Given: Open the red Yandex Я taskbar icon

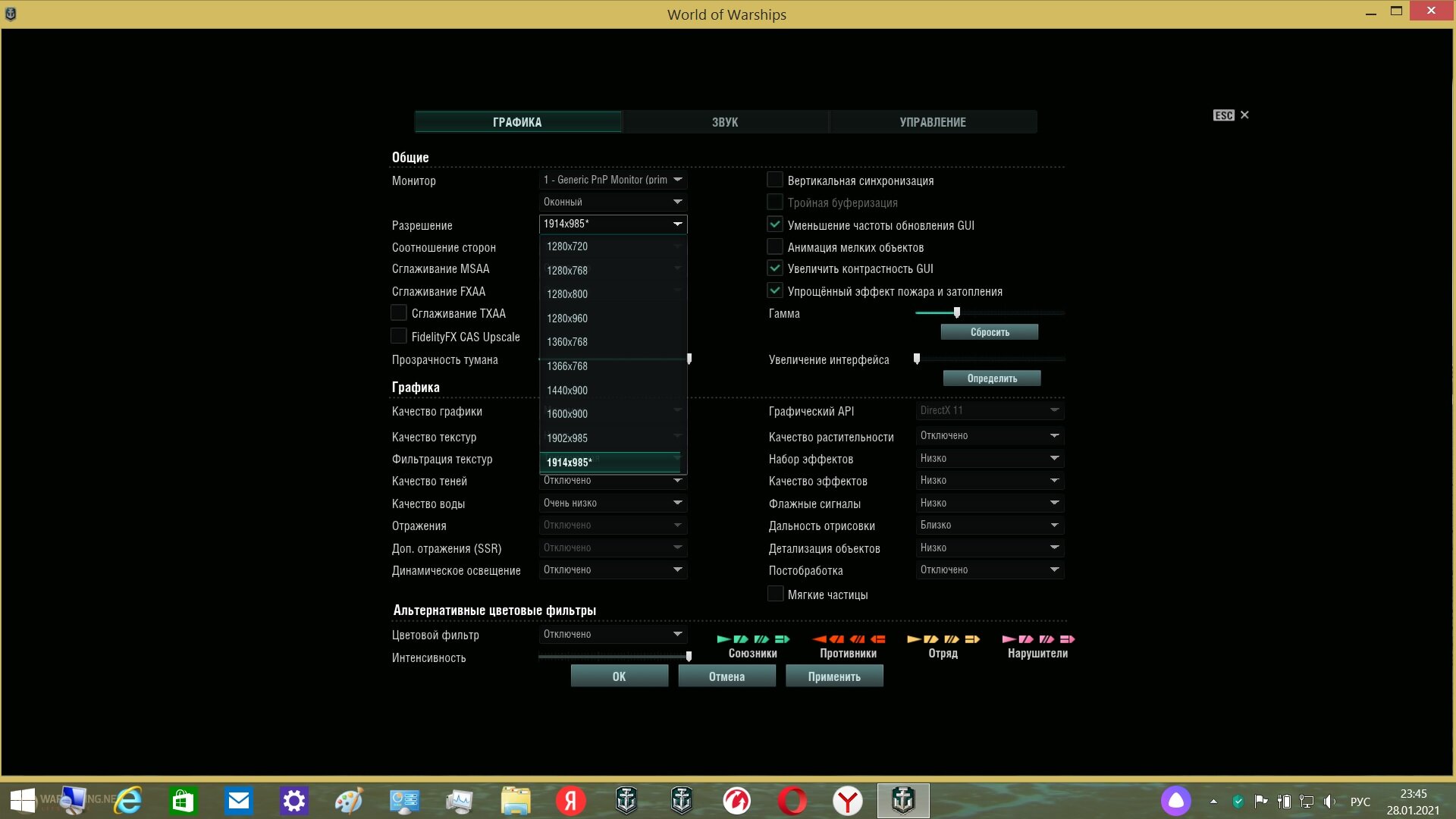Looking at the screenshot, I should (x=571, y=801).
